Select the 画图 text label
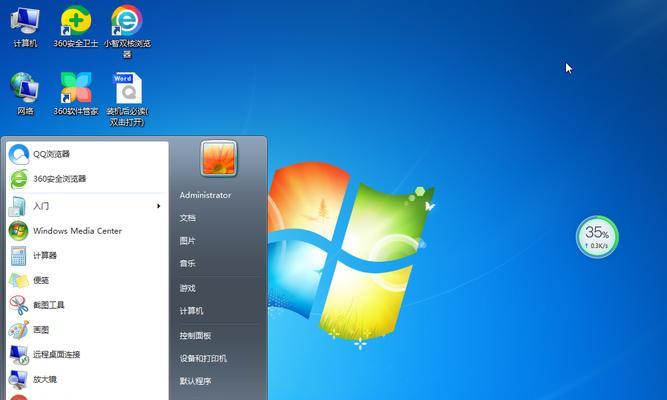Image resolution: width=667 pixels, height=400 pixels. pos(41,330)
